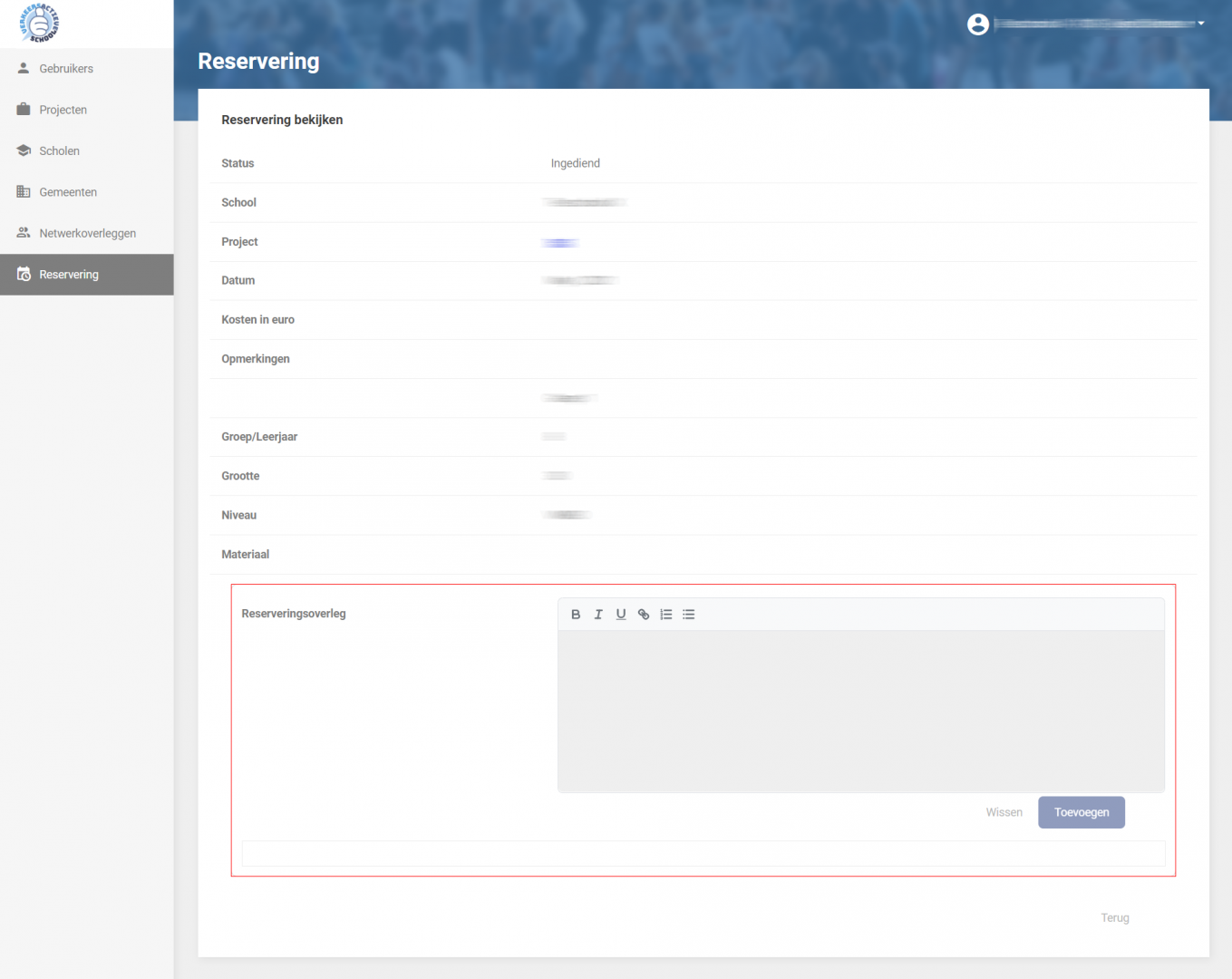Screen dimensions: 1232x979
Task: Click the Kosten in euro label
Action: [x=258, y=320]
